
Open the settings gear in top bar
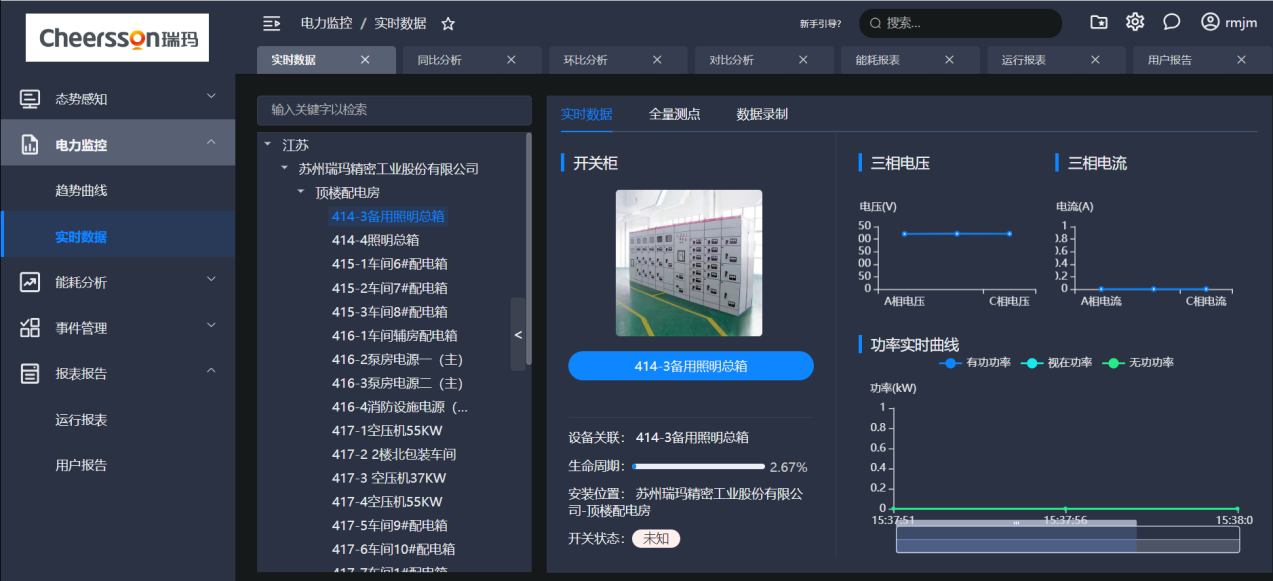pyautogui.click(x=1134, y=21)
